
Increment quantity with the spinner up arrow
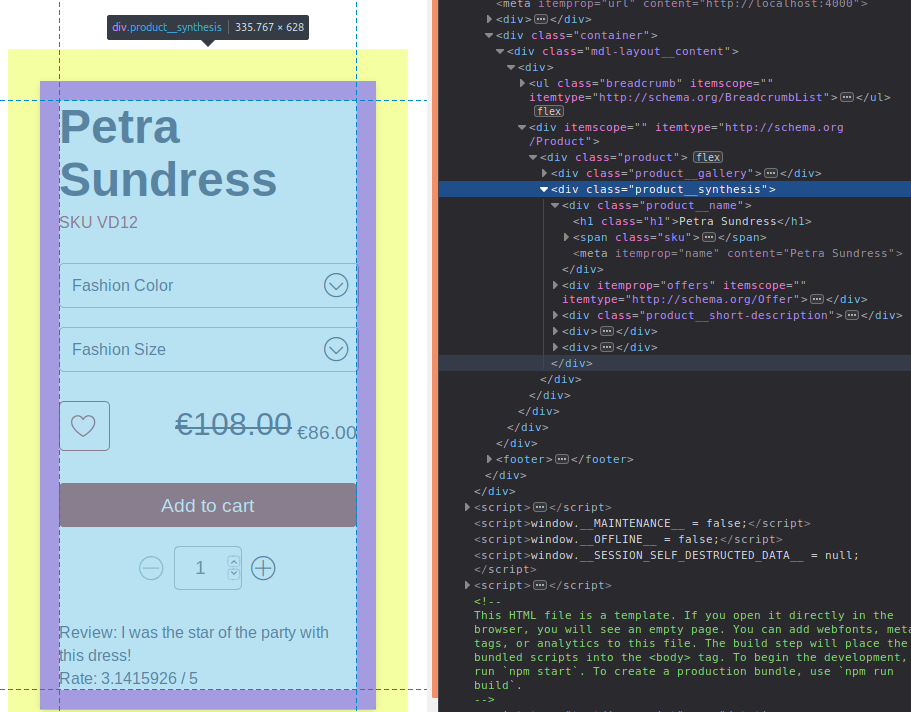pyautogui.click(x=234, y=561)
